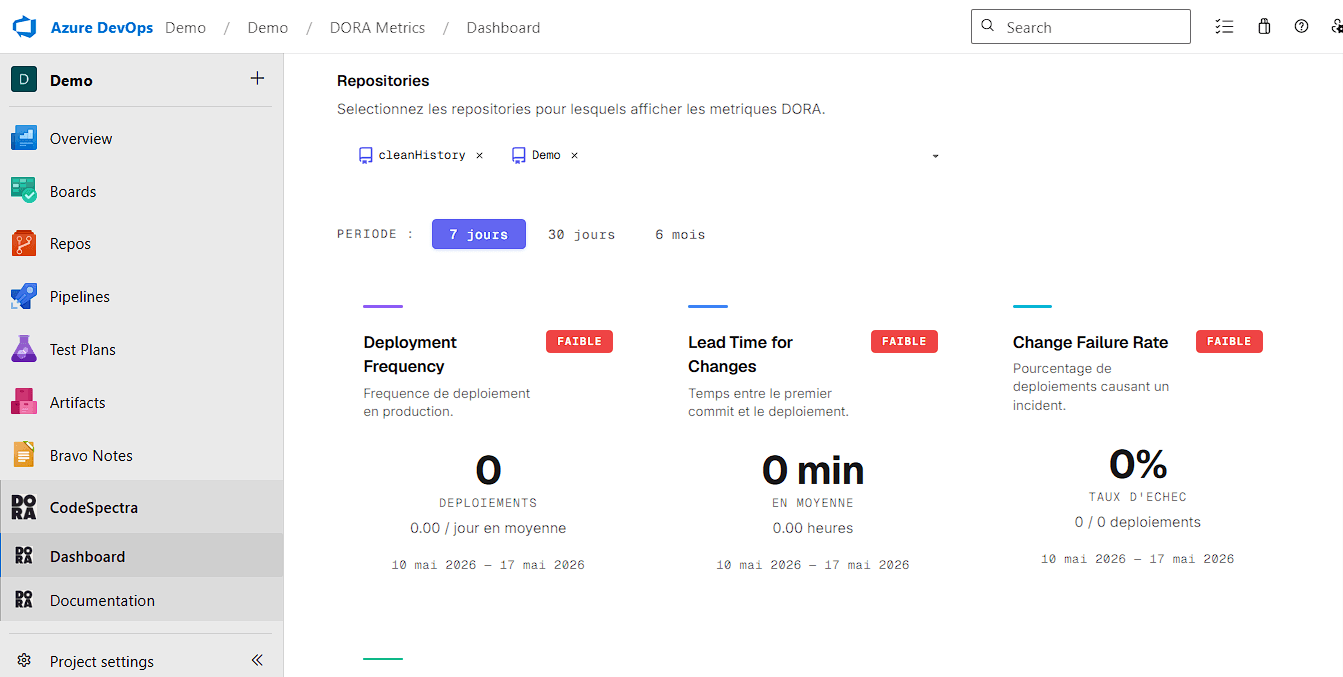1343x677 pixels.
Task: Open the user settings icon
Action: [1336, 27]
